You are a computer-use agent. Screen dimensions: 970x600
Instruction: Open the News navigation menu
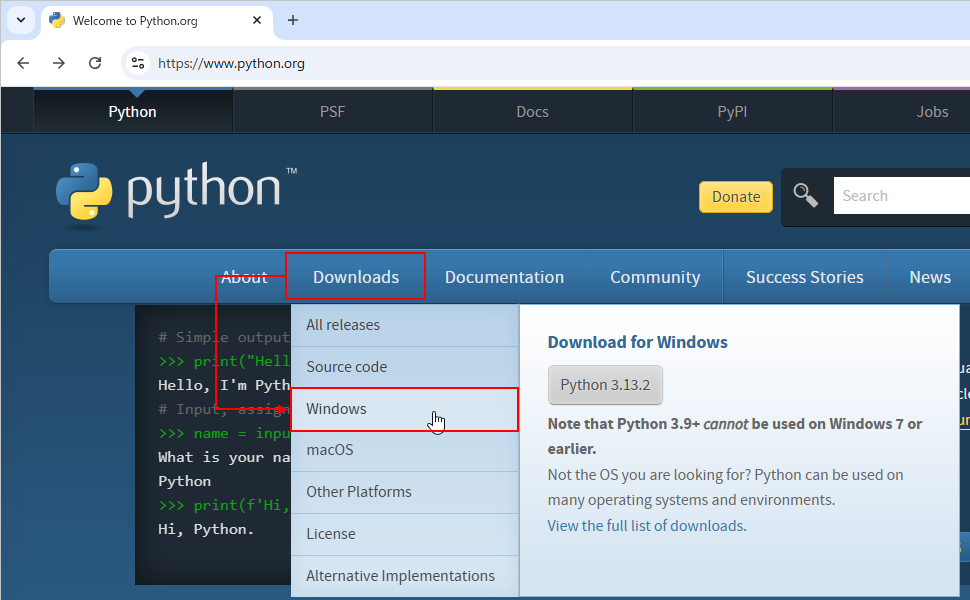click(x=930, y=277)
